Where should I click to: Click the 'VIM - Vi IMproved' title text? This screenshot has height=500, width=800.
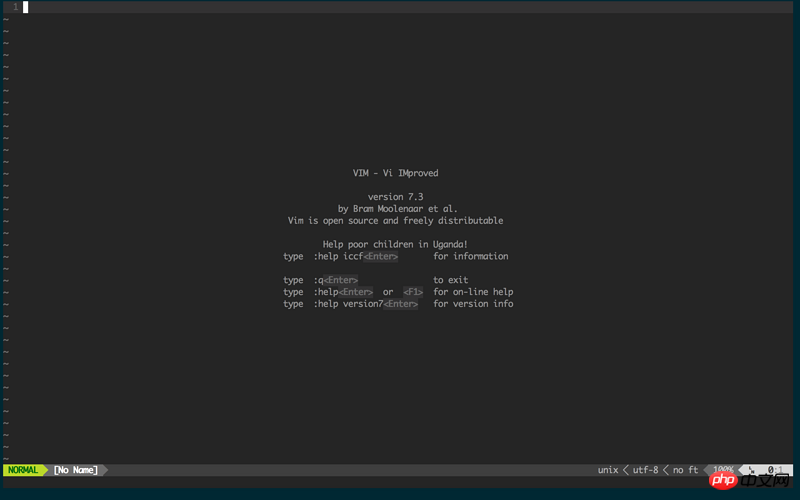(395, 173)
